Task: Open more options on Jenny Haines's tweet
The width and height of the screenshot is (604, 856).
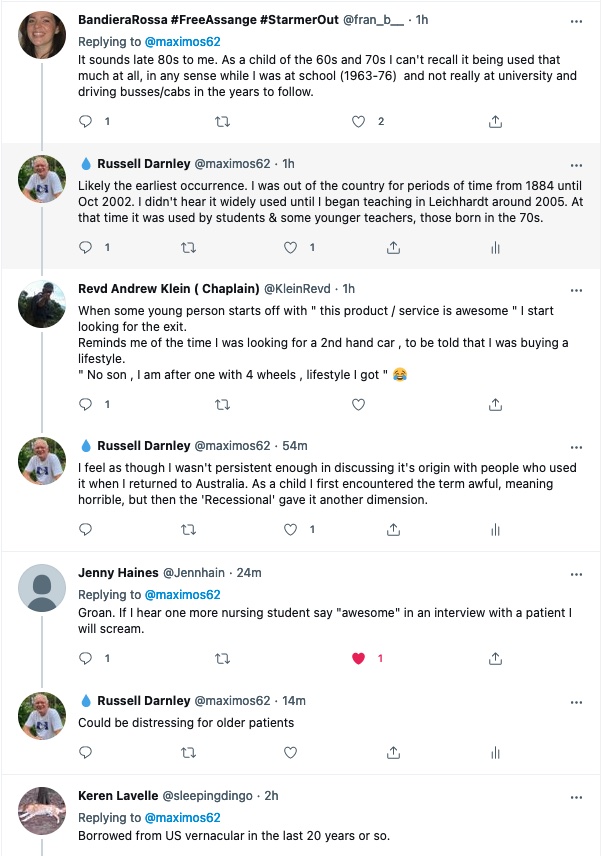Action: [576, 573]
